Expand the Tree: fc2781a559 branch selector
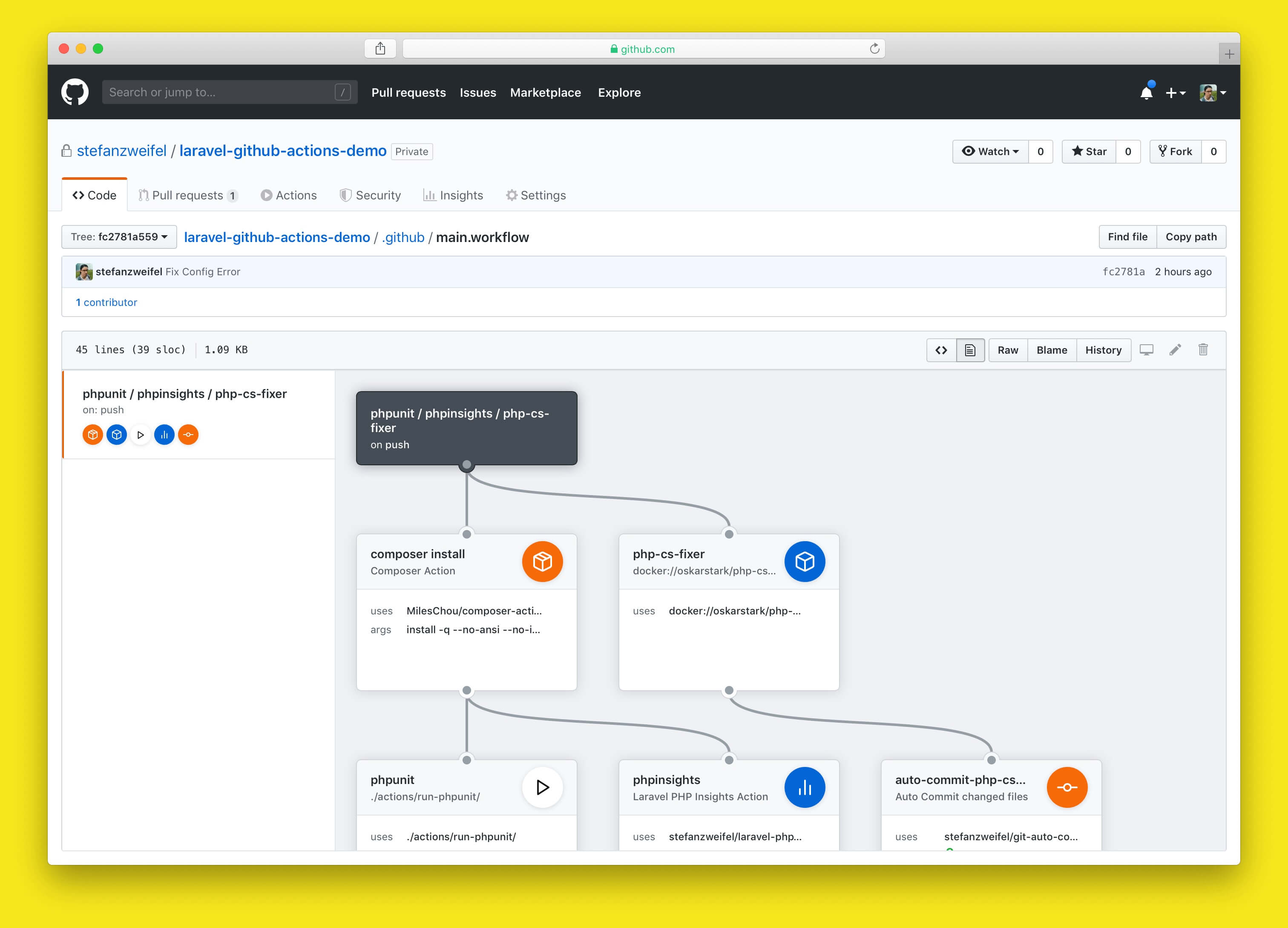Screen dimensions: 1288x928 pyautogui.click(x=119, y=237)
